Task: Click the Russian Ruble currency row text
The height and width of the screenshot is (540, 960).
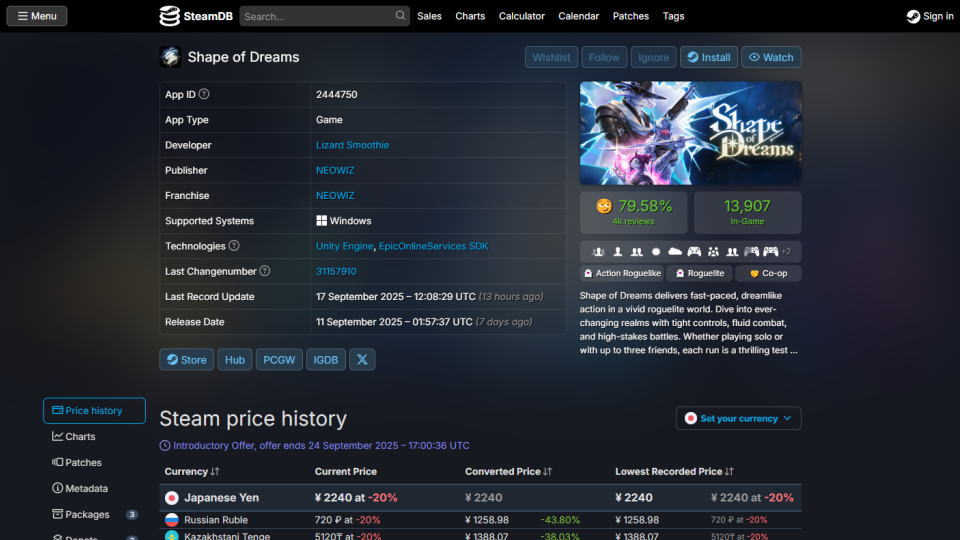Action: pos(216,520)
